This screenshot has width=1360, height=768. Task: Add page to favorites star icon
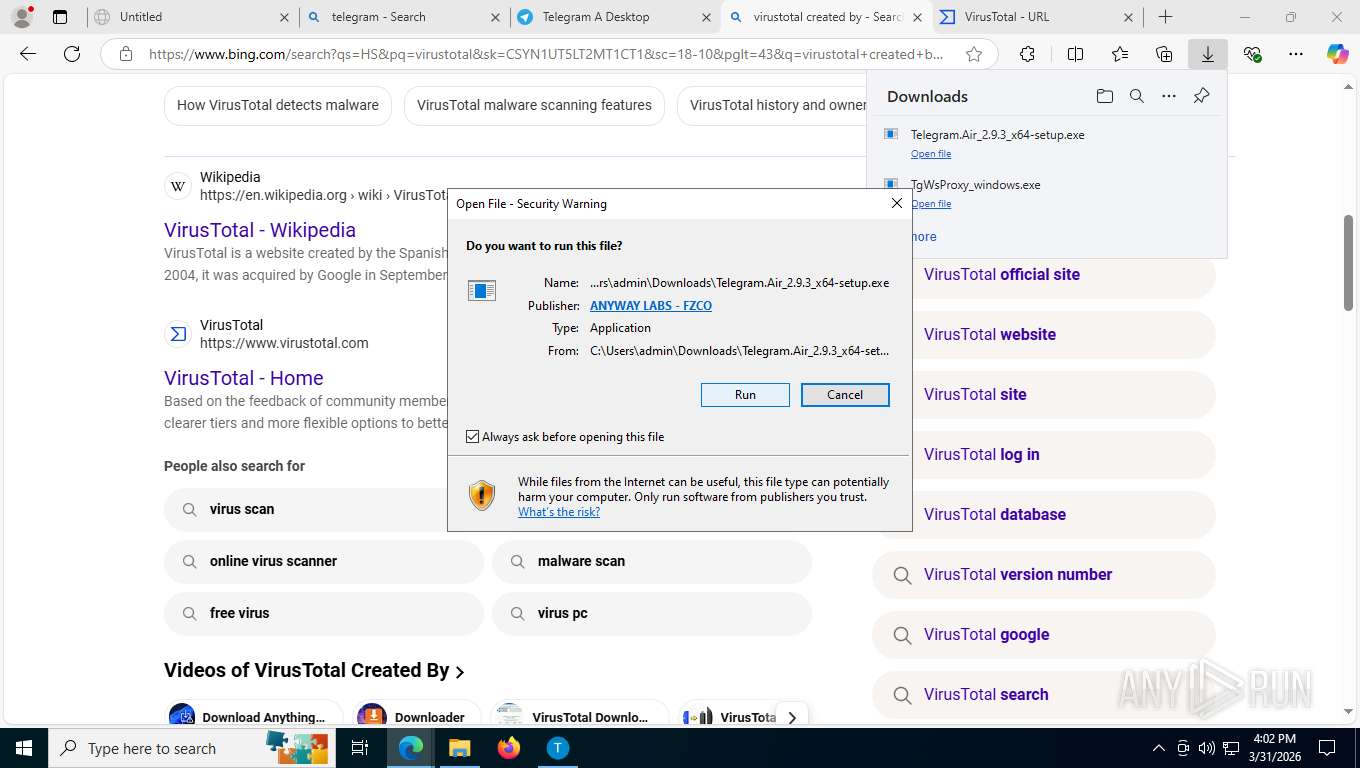coord(974,54)
